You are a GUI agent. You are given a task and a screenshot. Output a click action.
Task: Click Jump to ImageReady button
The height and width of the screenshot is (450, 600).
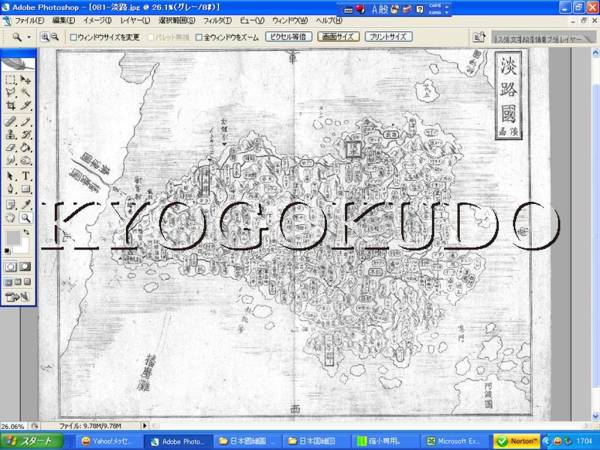18,297
